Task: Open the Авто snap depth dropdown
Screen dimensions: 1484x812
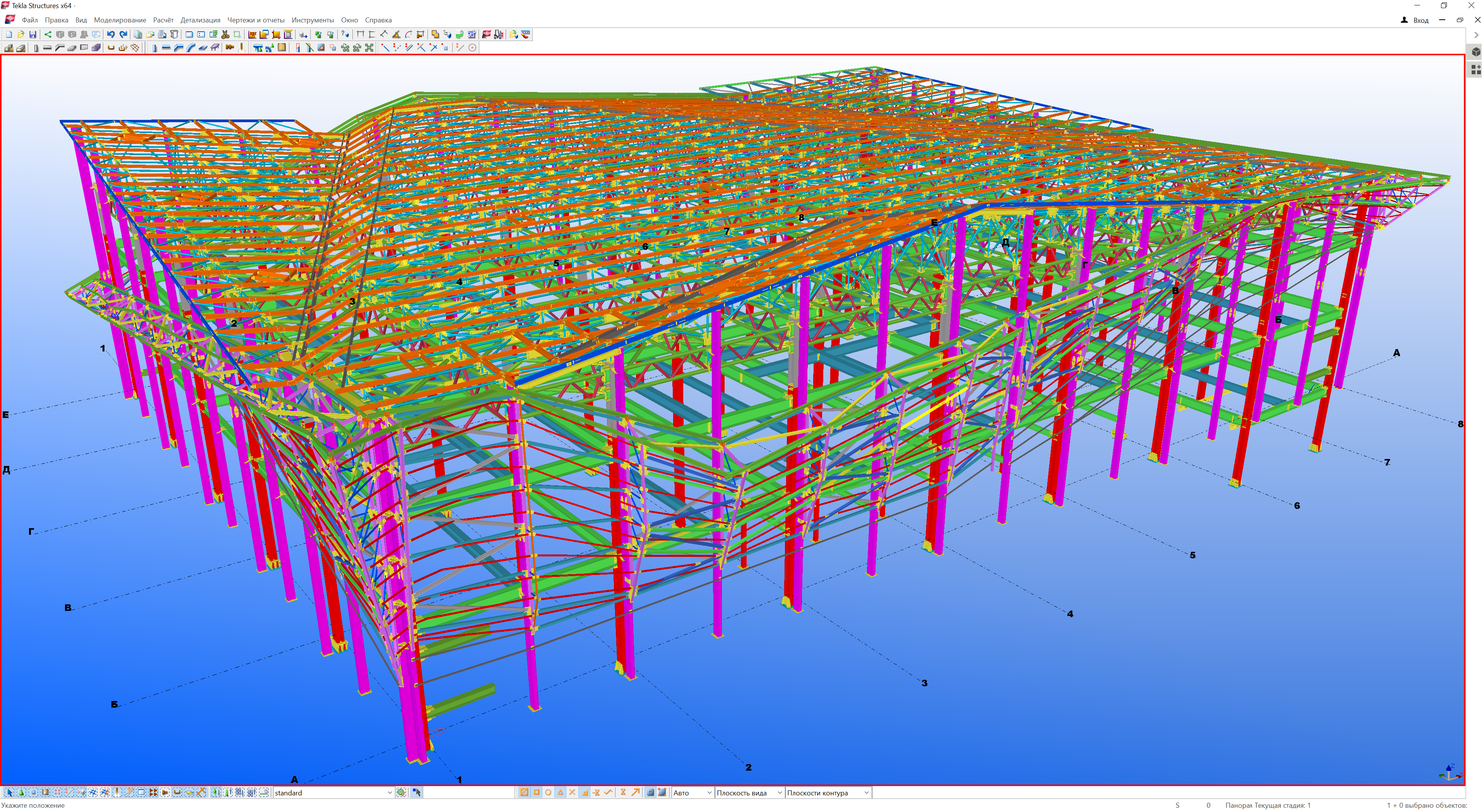Action: (709, 793)
